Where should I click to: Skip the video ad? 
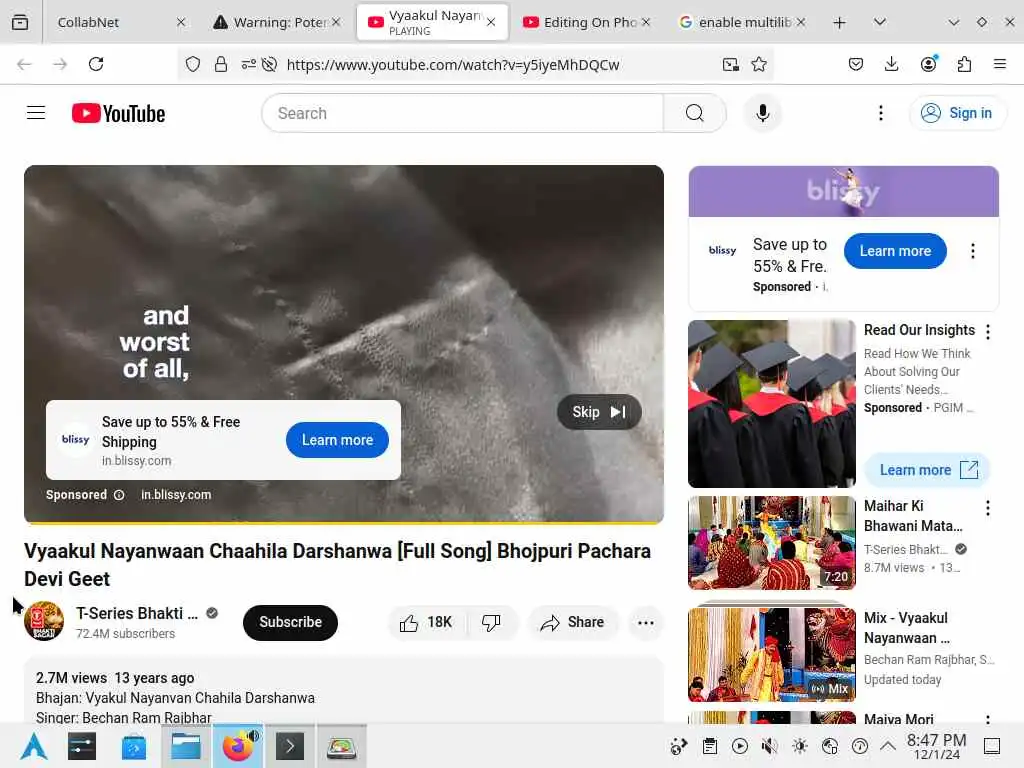point(599,412)
